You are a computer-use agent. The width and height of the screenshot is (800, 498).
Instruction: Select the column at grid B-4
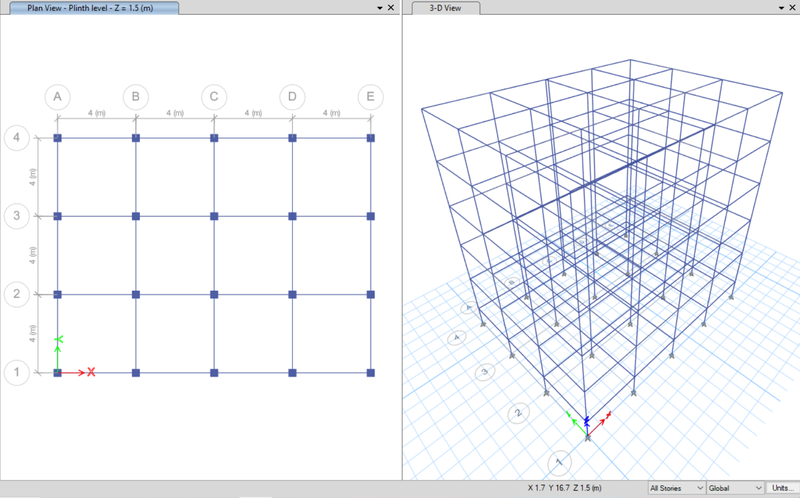(x=136, y=138)
